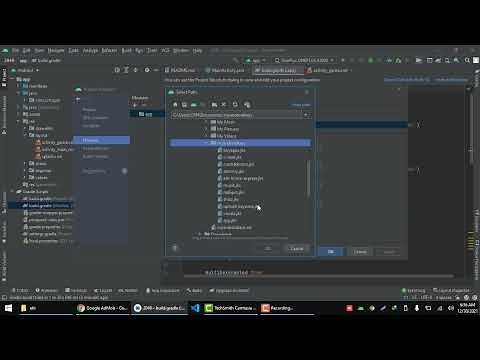Click select opened file target icon in Project panel

click(117, 70)
